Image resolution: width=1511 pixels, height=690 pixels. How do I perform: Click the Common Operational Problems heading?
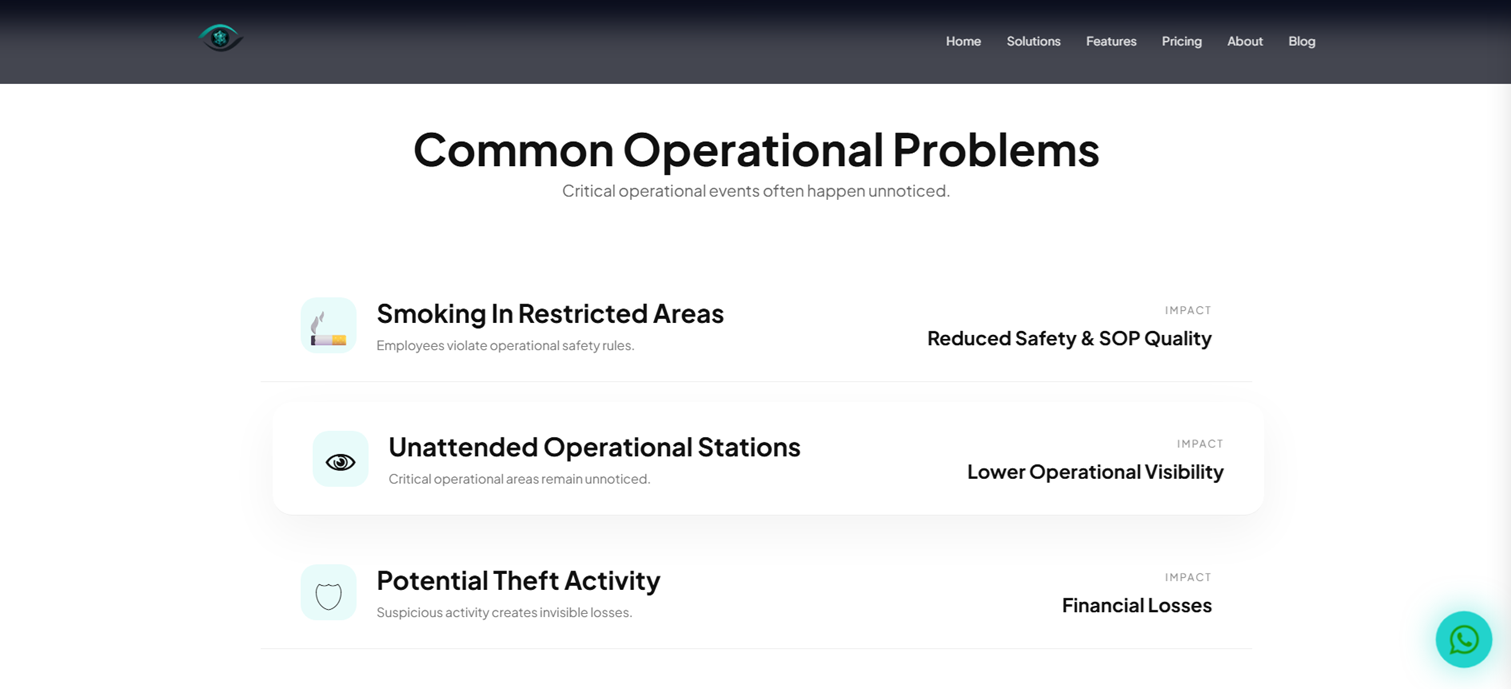click(x=756, y=150)
